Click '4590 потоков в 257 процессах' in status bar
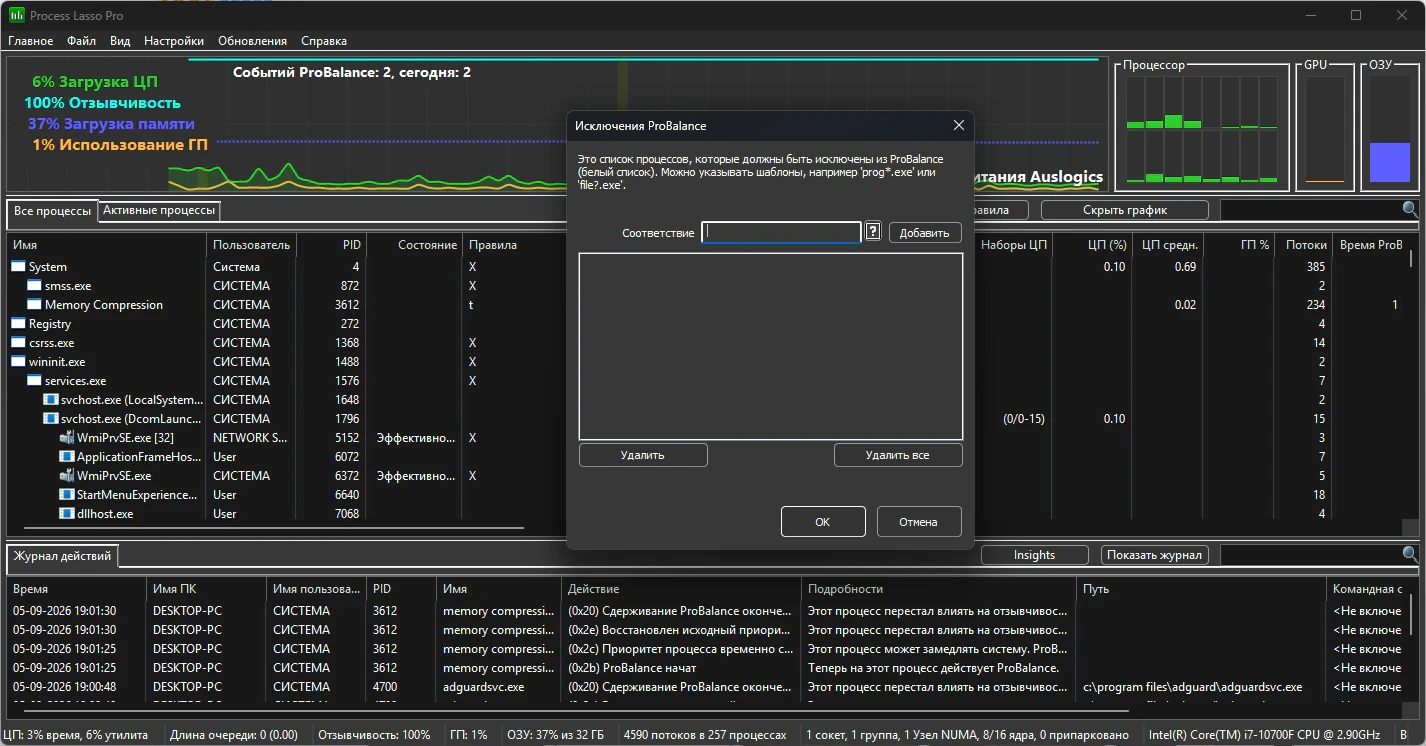 click(x=705, y=735)
